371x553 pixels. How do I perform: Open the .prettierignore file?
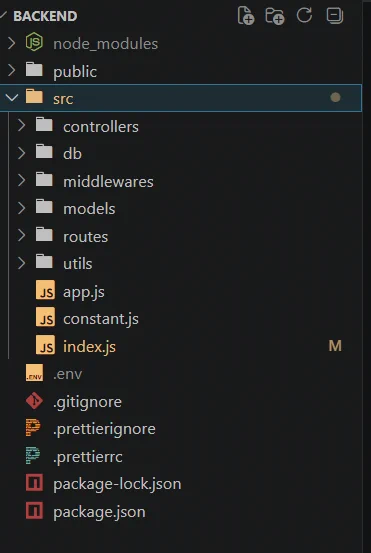tap(104, 430)
